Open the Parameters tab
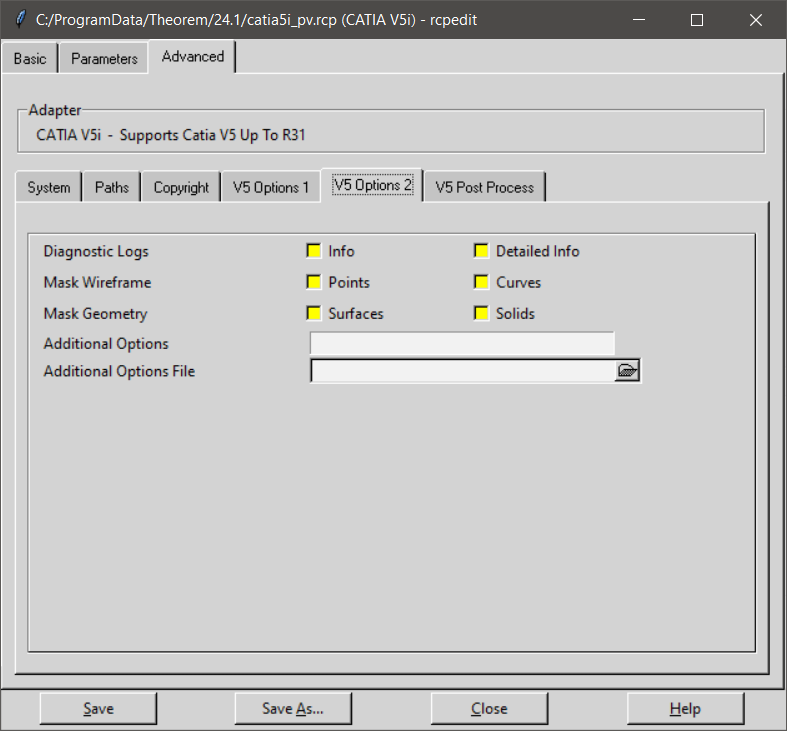Screen dimensions: 787x731 point(104,59)
